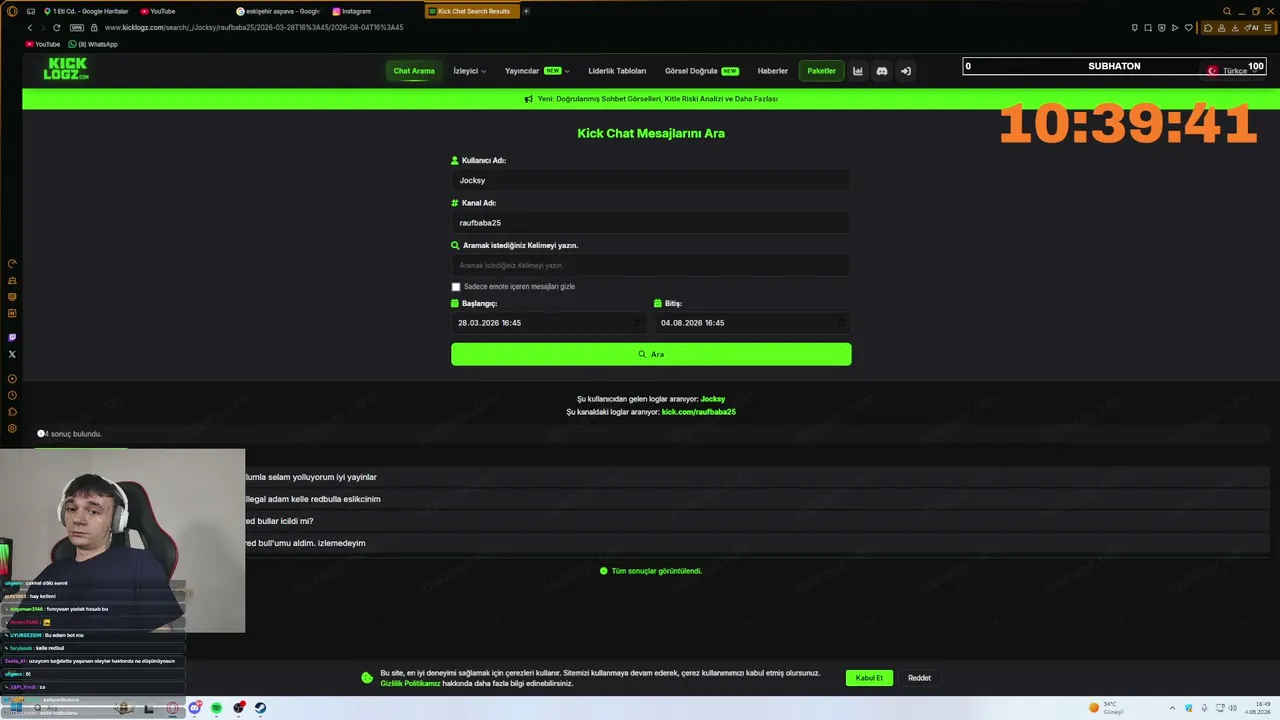The image size is (1280, 720).
Task: Click message ending 'selam yolluyorum iyi yayinlar'
Action: (311, 477)
